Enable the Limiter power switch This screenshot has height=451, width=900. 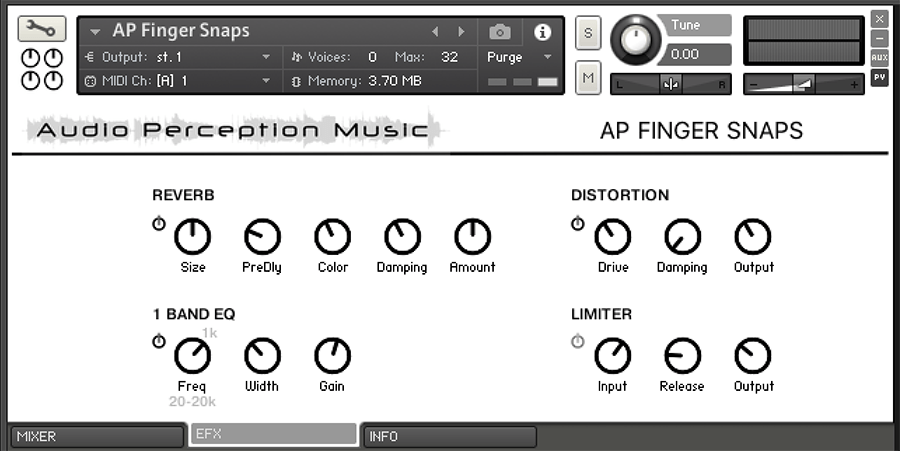coord(577,341)
